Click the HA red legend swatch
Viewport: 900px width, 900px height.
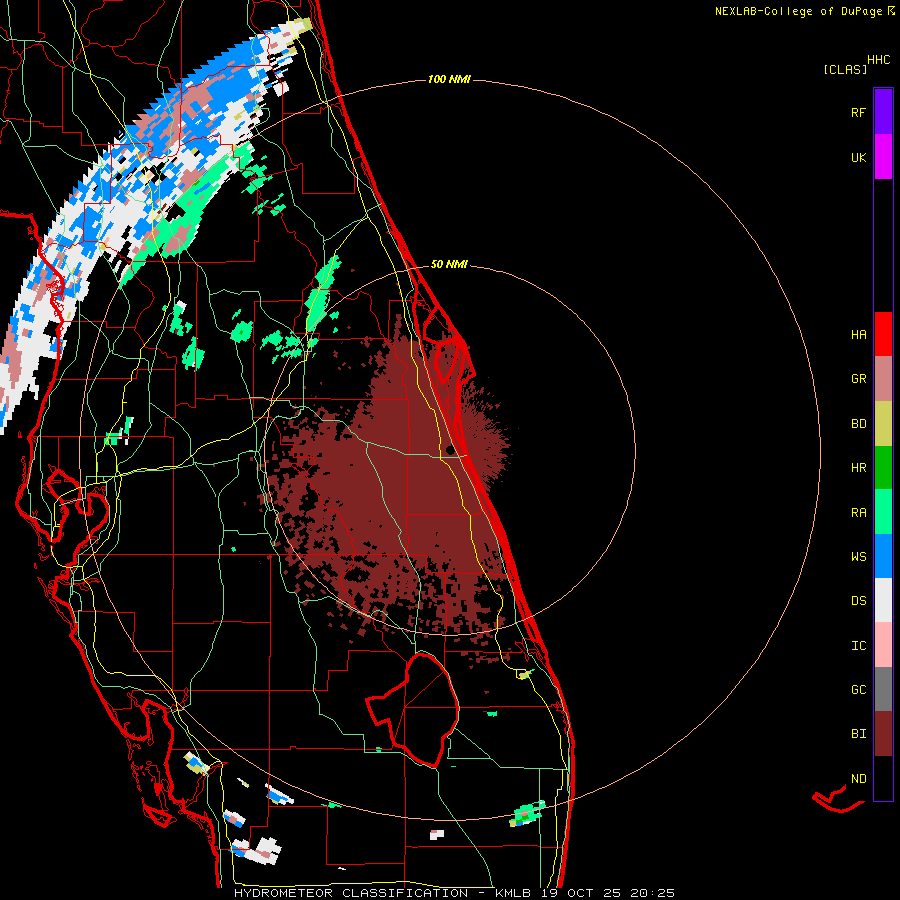coord(883,334)
